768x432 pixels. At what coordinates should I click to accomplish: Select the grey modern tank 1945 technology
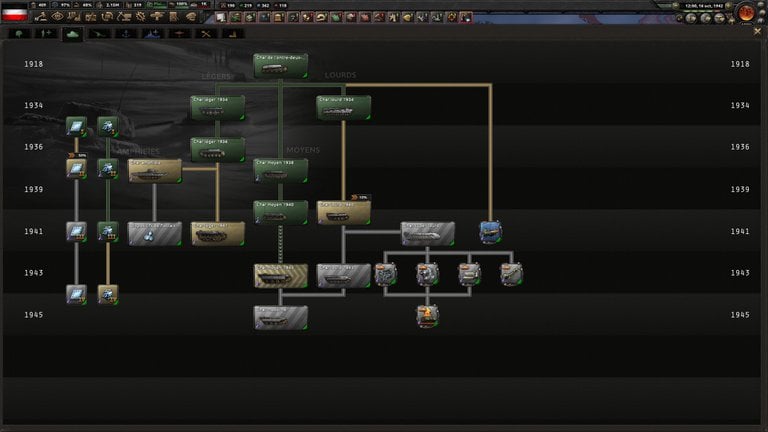[x=281, y=318]
